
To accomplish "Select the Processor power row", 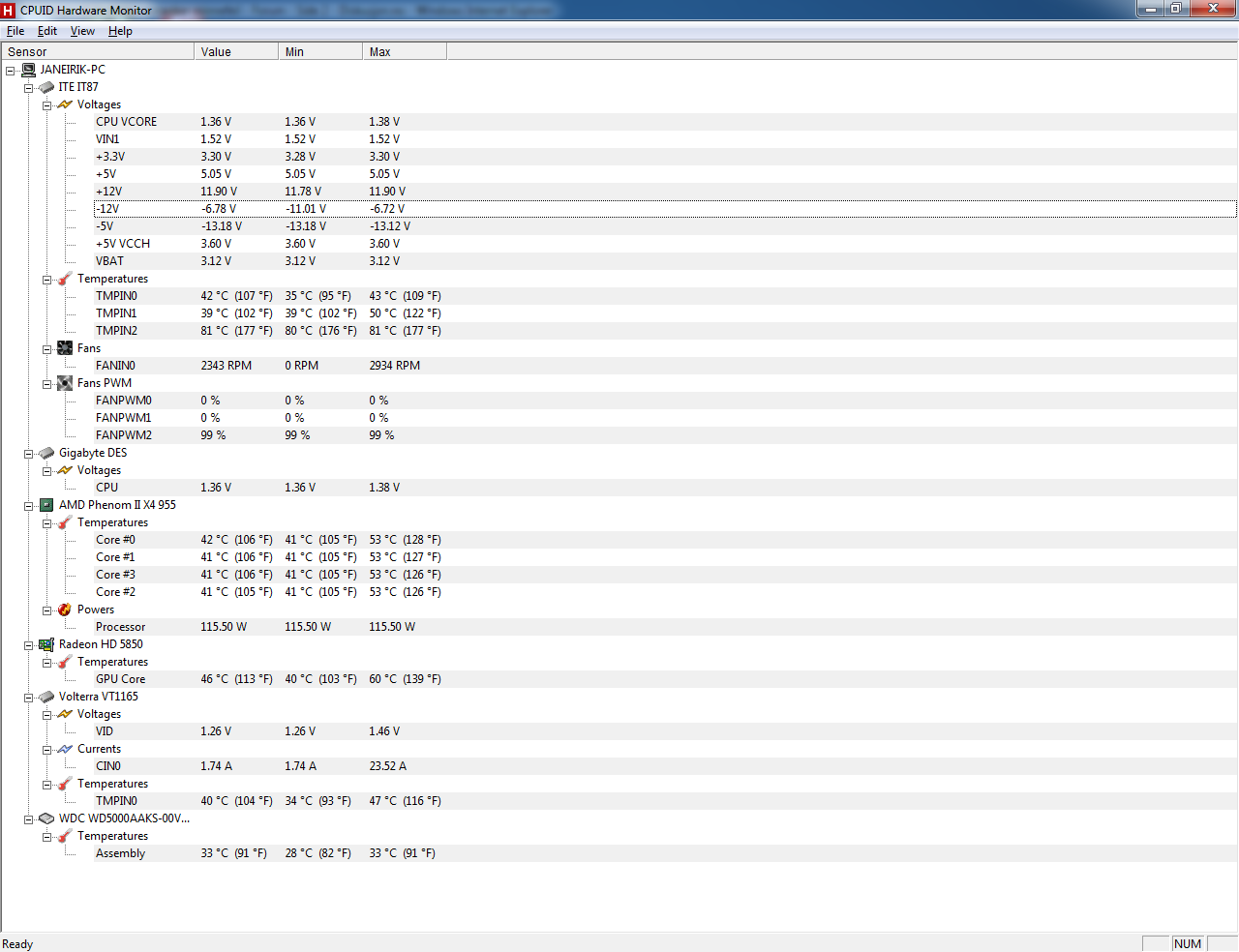I will pyautogui.click(x=665, y=627).
